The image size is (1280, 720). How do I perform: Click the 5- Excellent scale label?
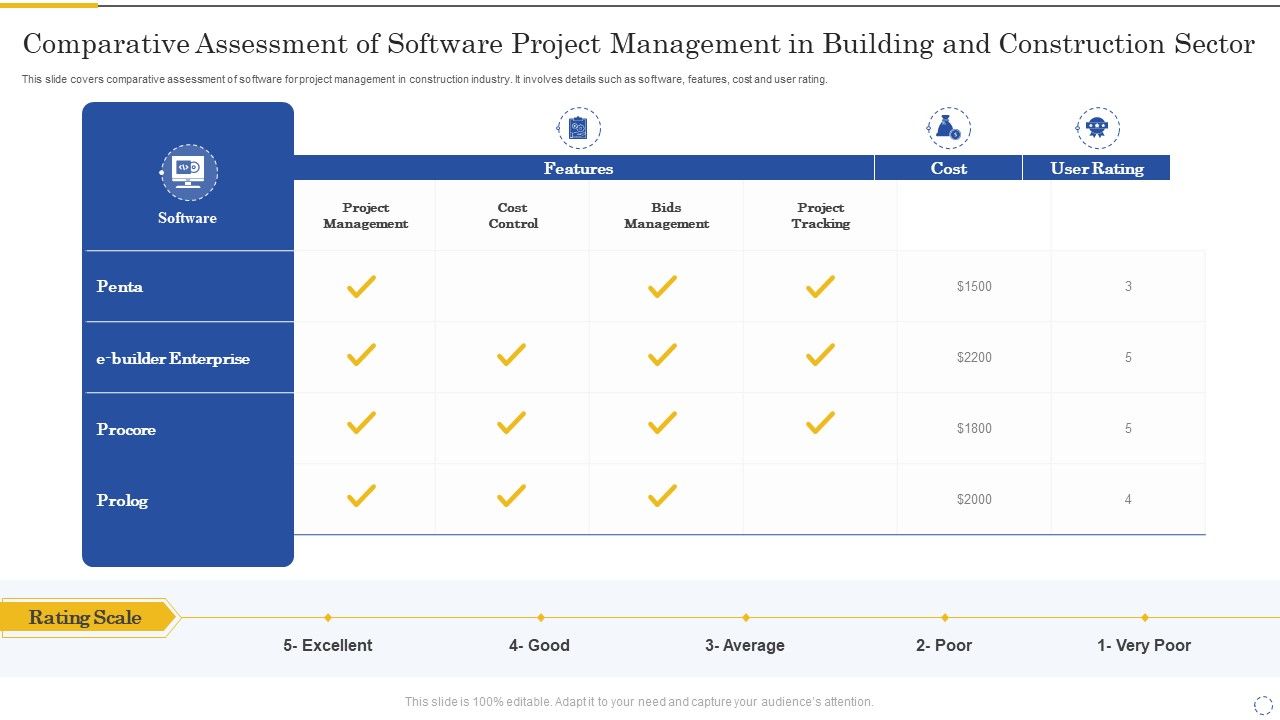(x=328, y=646)
